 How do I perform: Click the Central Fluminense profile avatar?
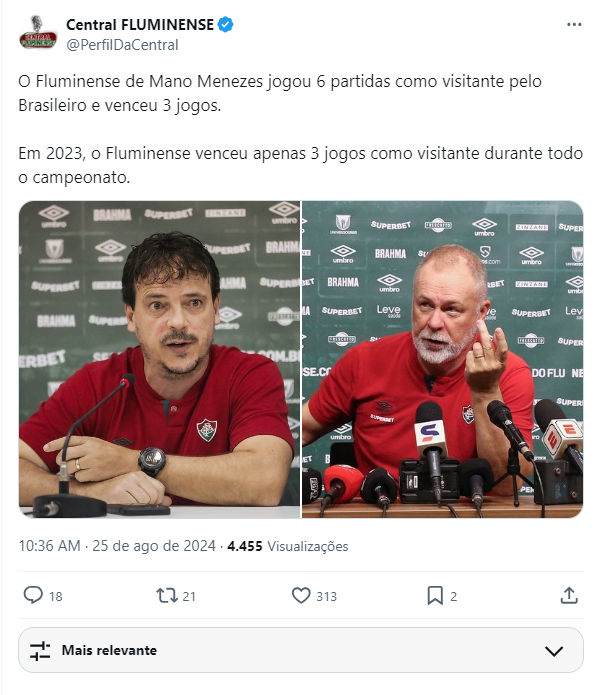tap(38, 32)
